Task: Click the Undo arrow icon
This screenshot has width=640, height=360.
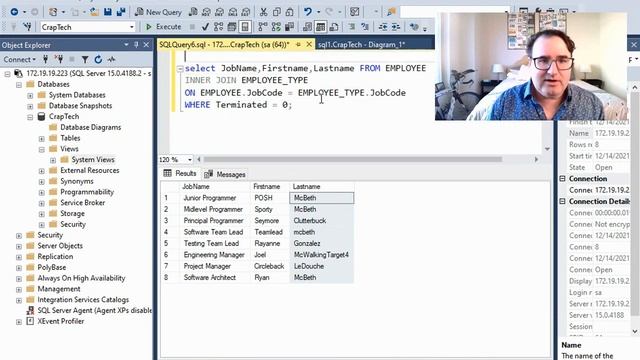Action: [x=308, y=12]
